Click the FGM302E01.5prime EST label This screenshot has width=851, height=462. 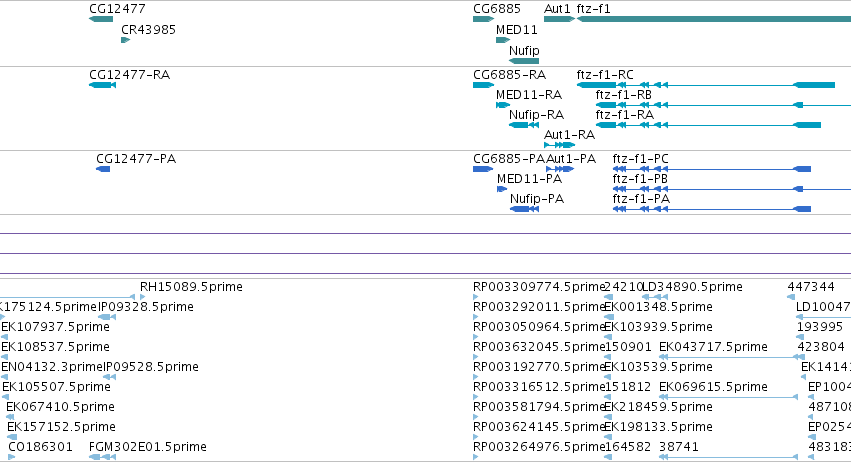(x=148, y=447)
